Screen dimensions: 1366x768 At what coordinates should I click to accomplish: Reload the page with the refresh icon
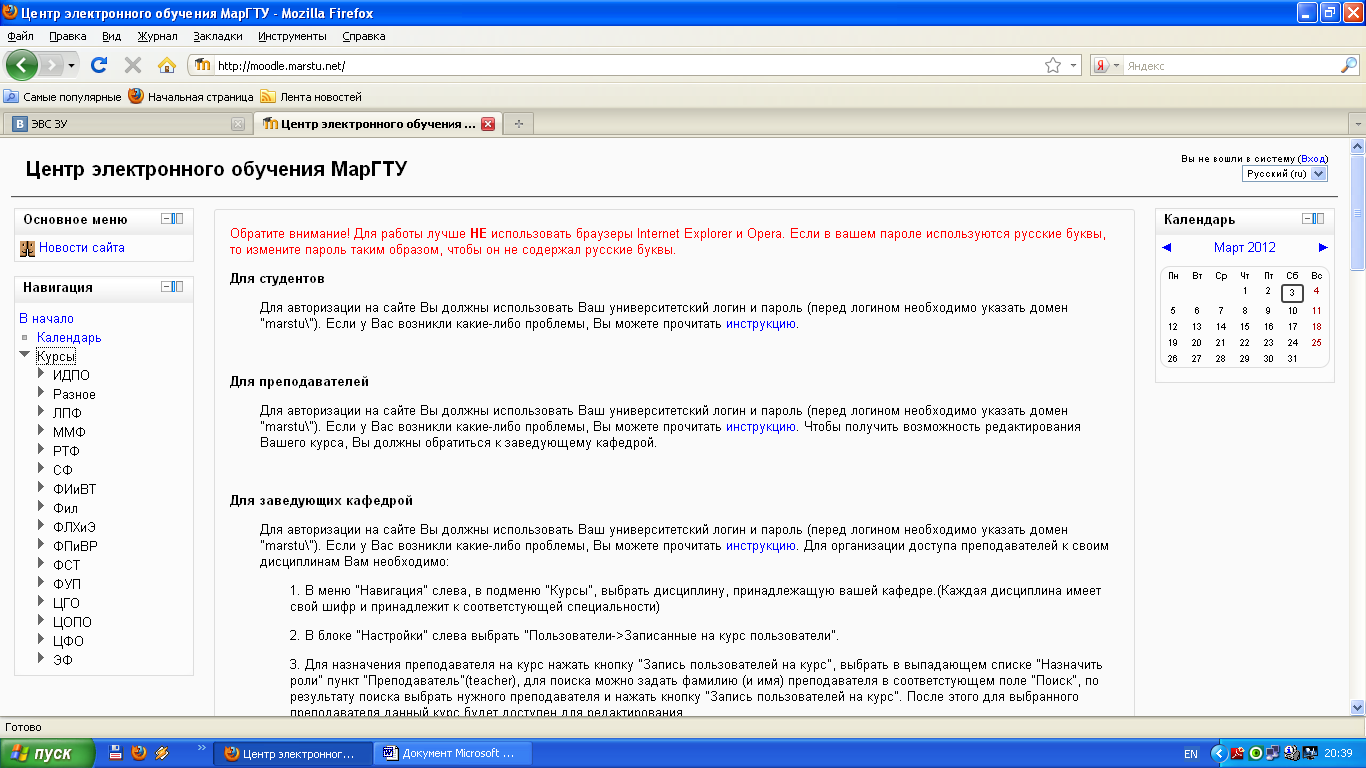point(99,65)
